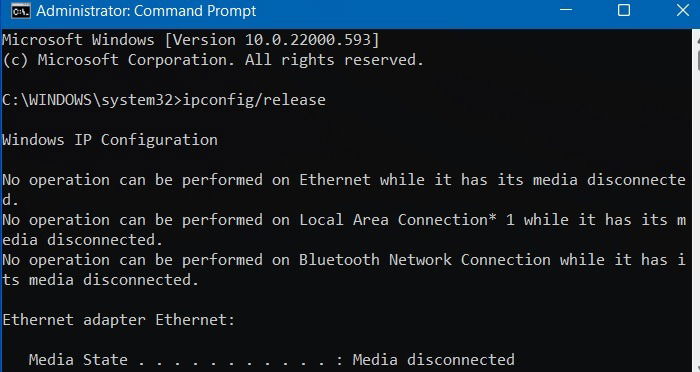The width and height of the screenshot is (700, 372).
Task: Close the Administrator Command Prompt window
Action: [683, 11]
